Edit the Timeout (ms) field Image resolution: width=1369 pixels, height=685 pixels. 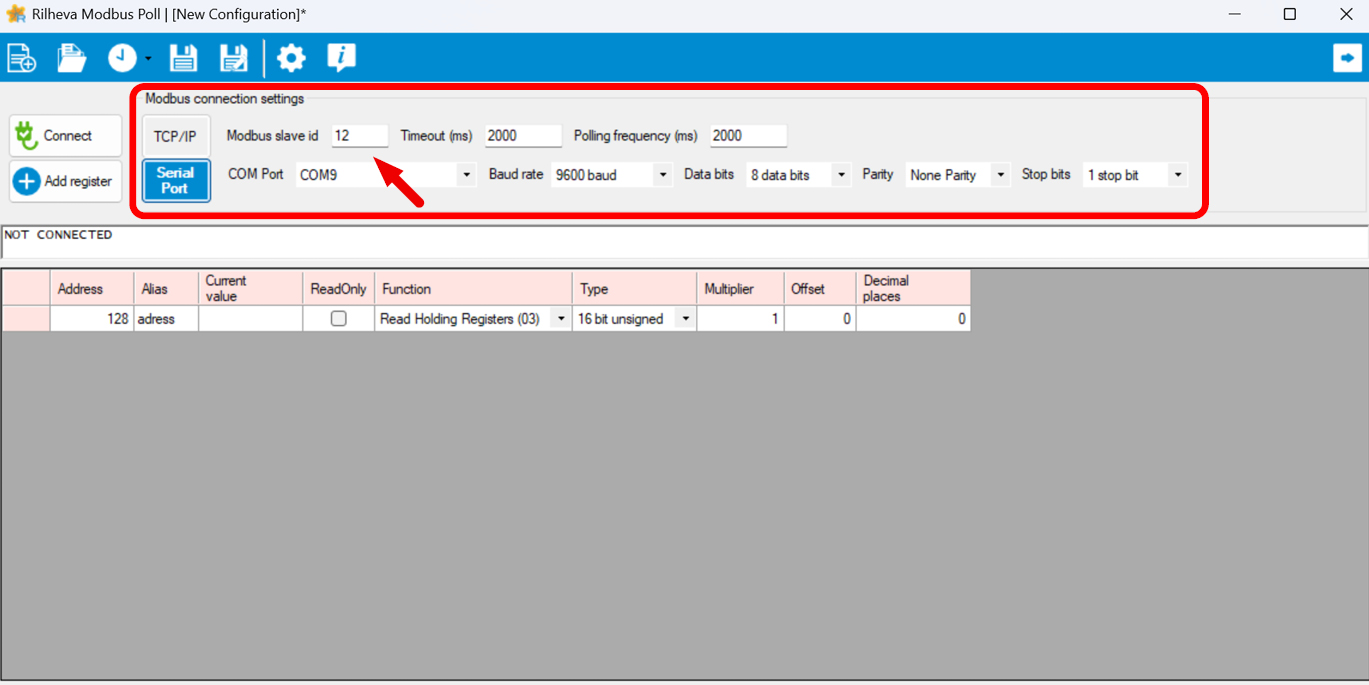523,135
